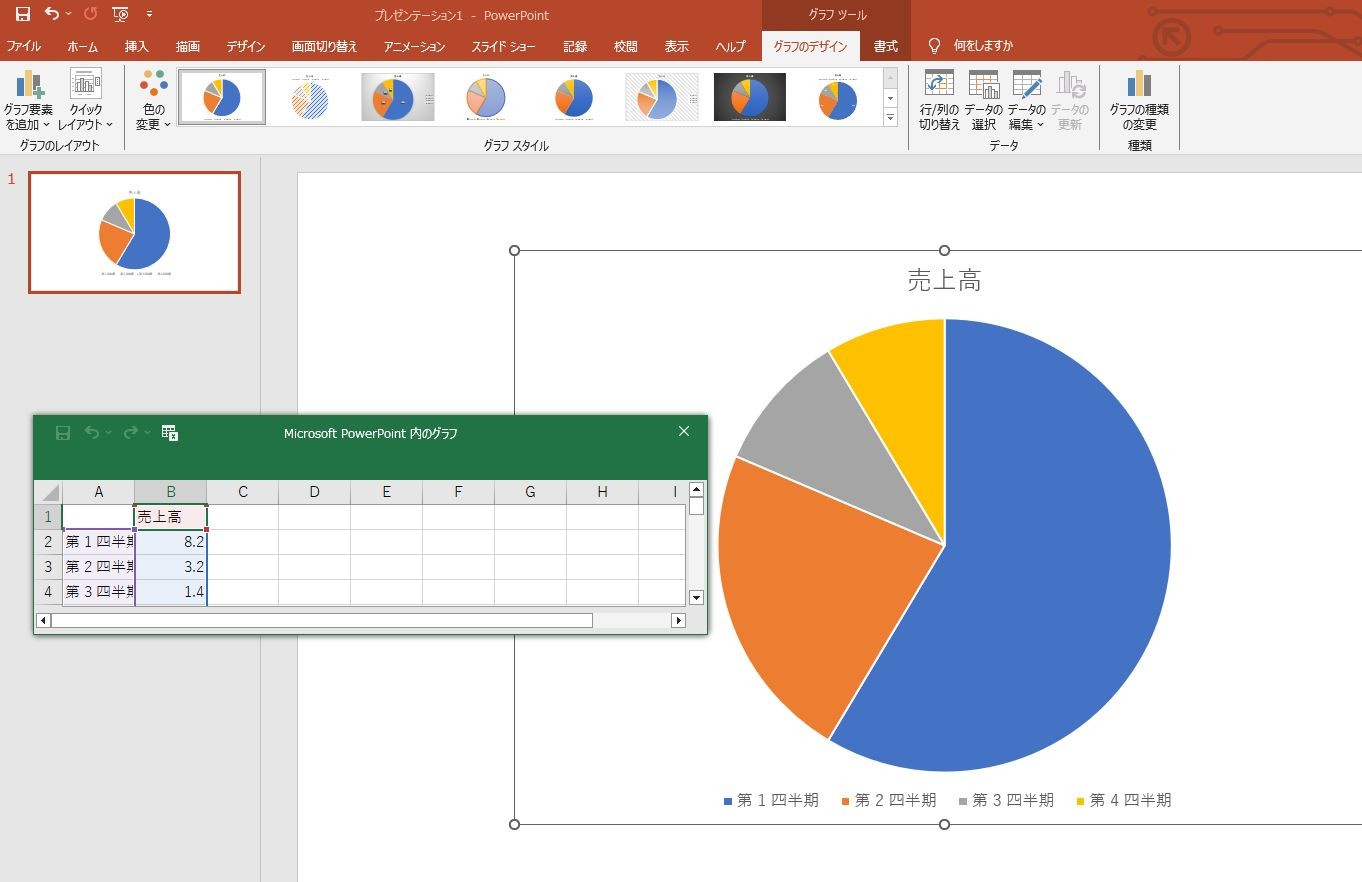Screen dimensions: 1362x882
Task: Click Select All corner of spreadsheet
Action: point(49,492)
